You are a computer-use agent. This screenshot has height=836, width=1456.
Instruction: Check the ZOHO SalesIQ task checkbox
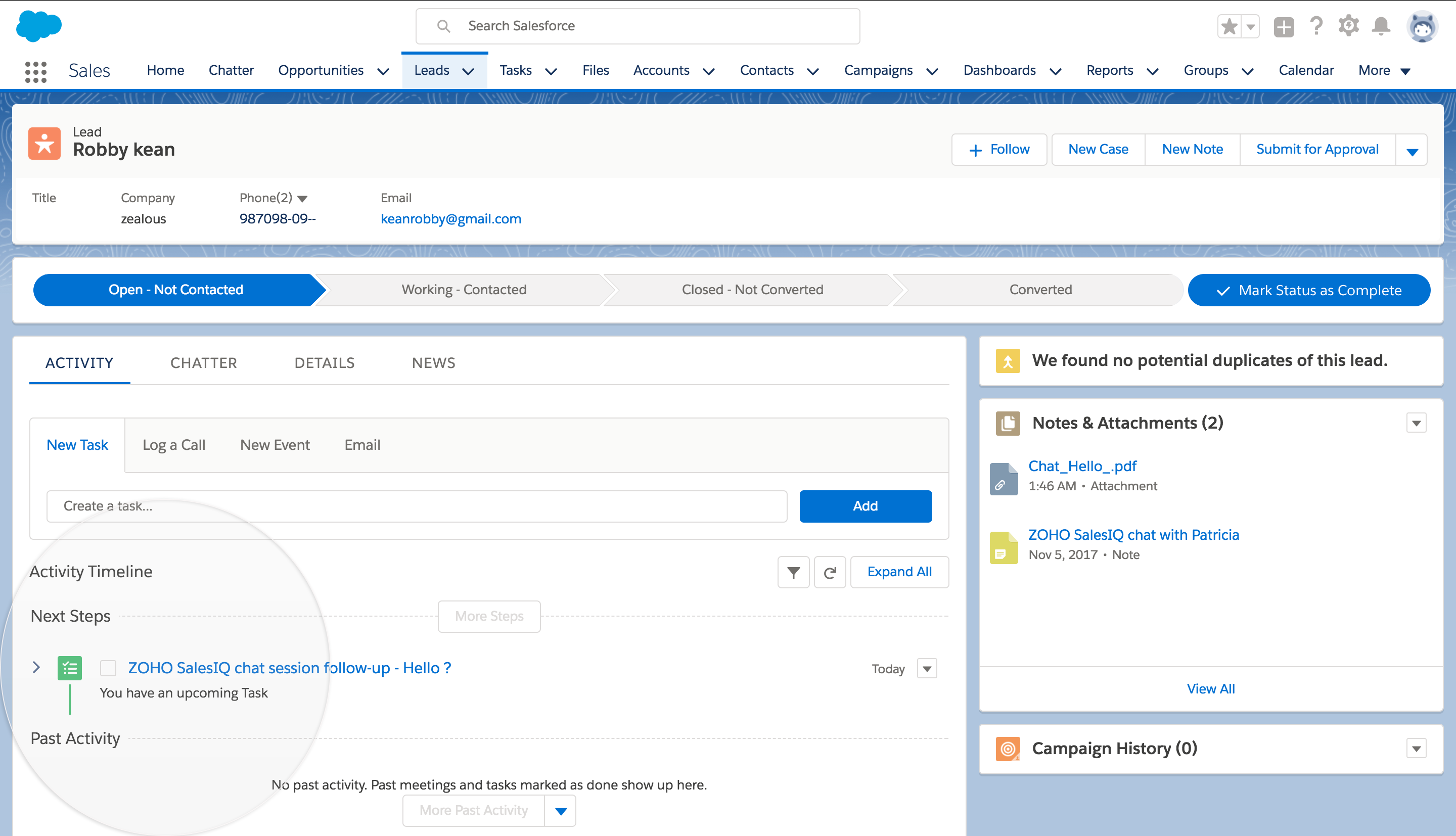point(108,668)
